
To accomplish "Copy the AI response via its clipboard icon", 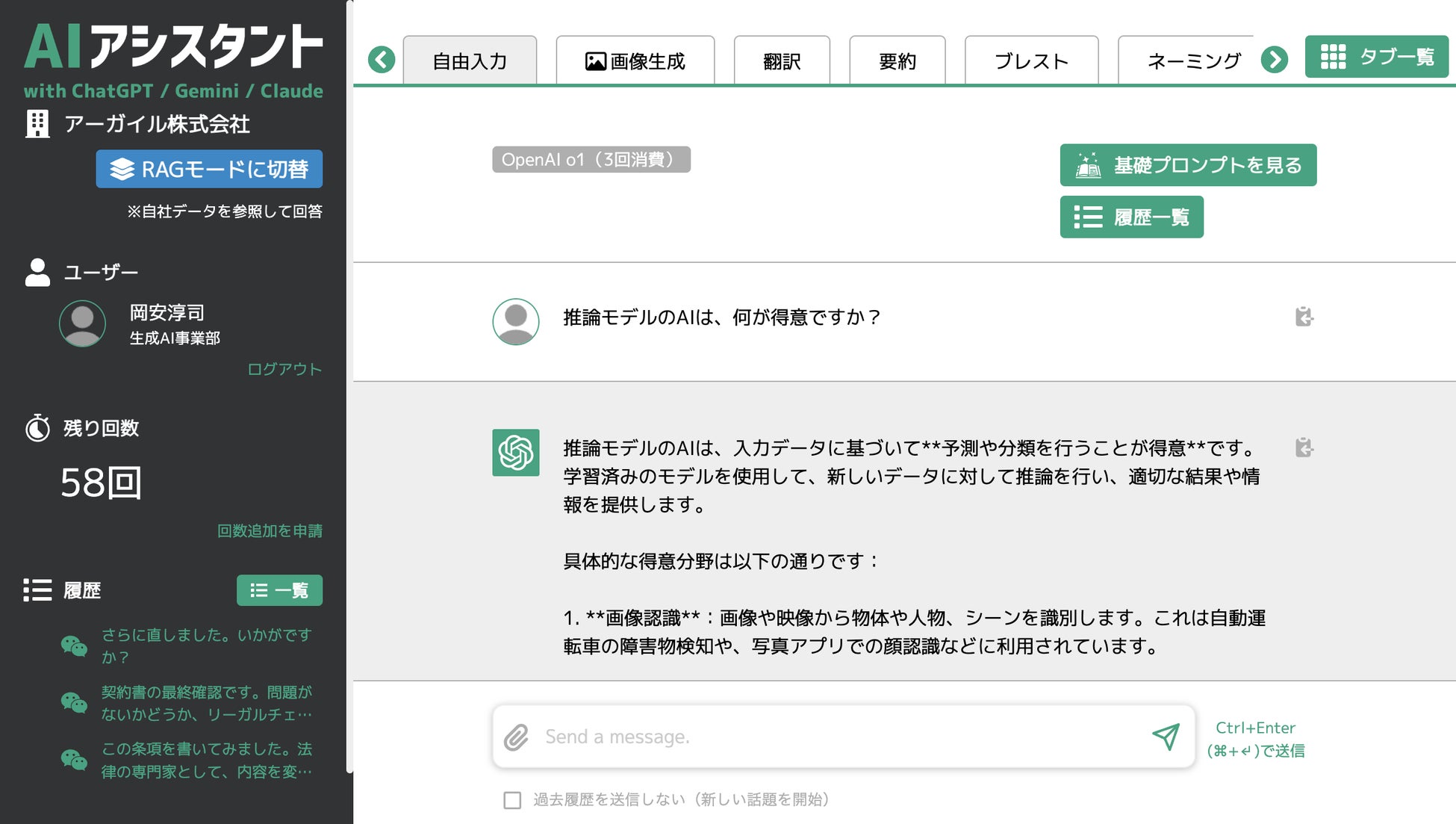I will coord(1304,447).
